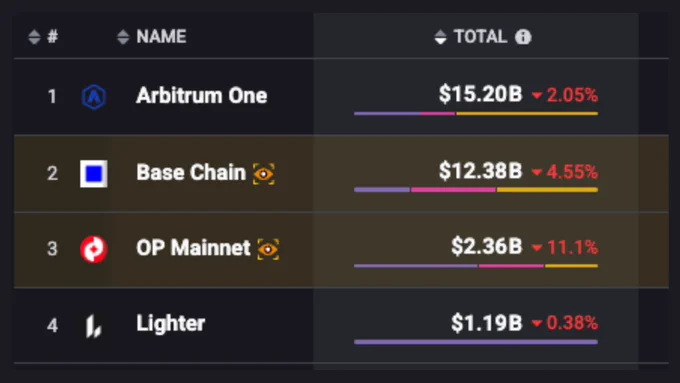This screenshot has height=383, width=680.
Task: Click the Arbitrum One value breakdown bar
Action: [476, 114]
